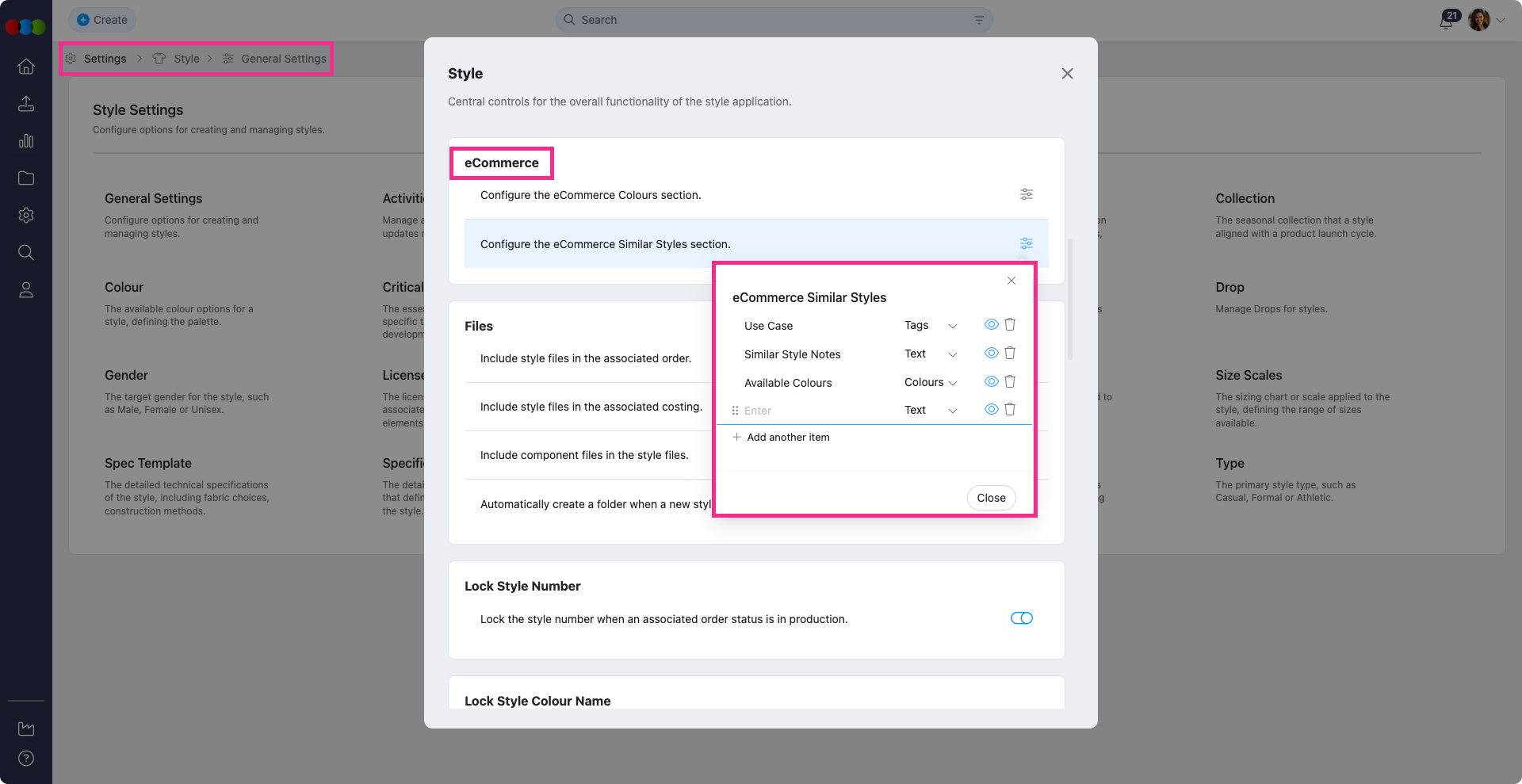
Task: Select Style in the breadcrumb
Action: (186, 59)
